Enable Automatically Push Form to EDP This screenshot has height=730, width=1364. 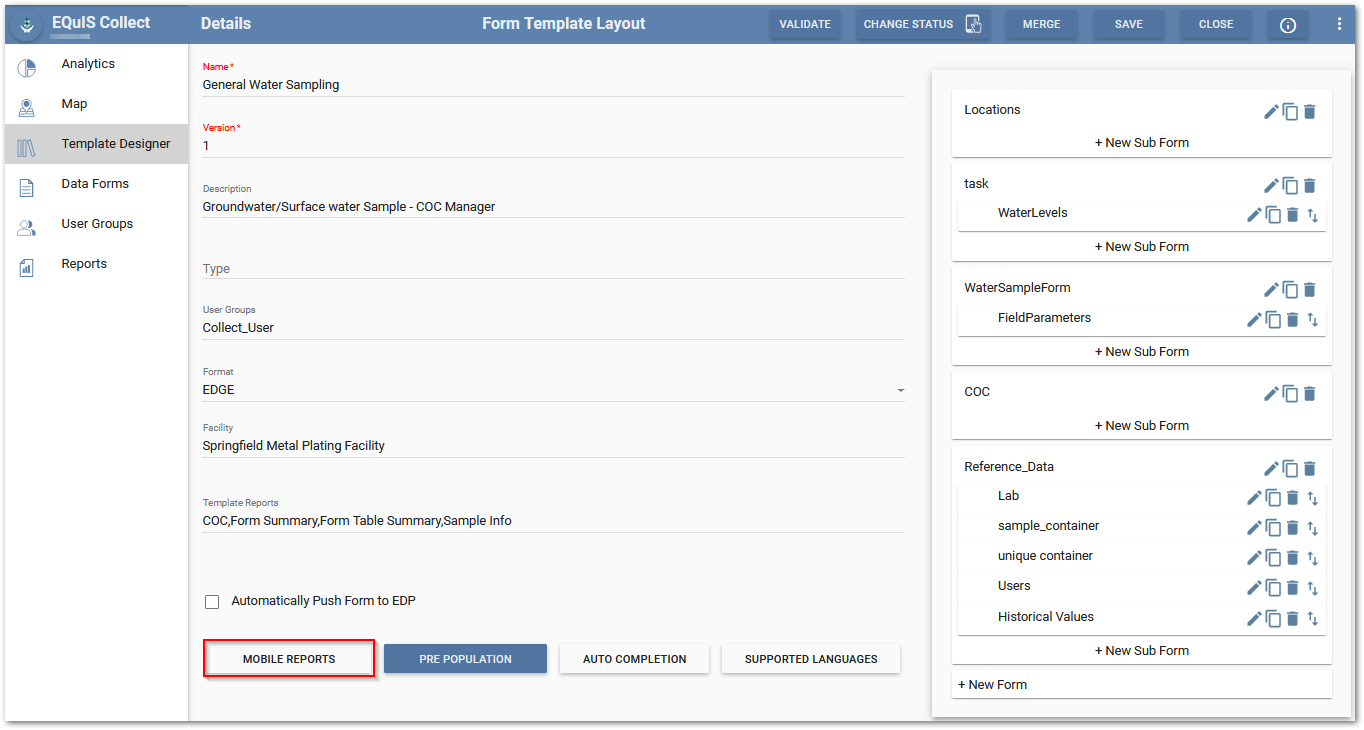(x=212, y=601)
